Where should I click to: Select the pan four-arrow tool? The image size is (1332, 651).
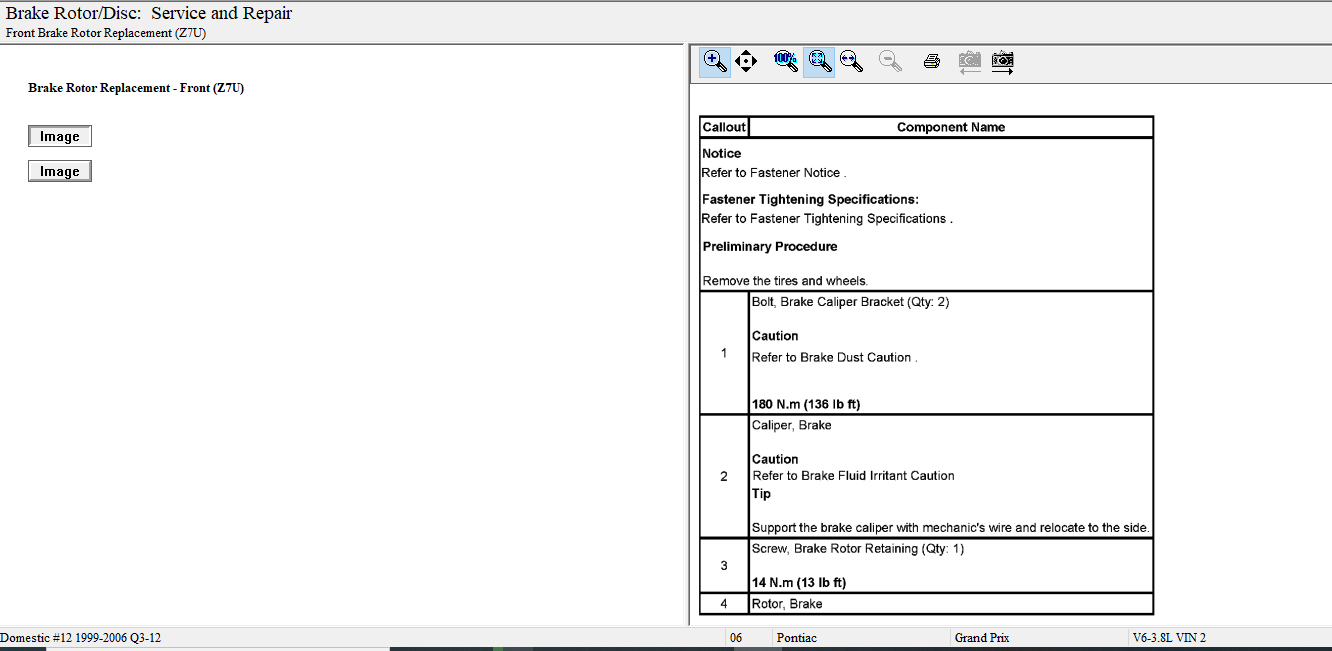tap(746, 62)
